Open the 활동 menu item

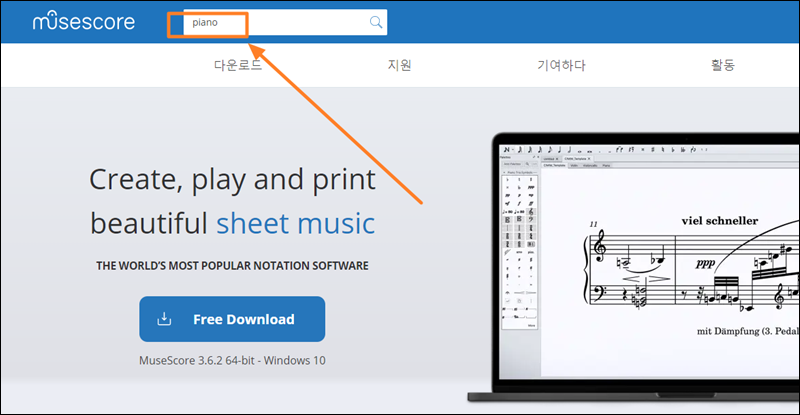tap(723, 65)
